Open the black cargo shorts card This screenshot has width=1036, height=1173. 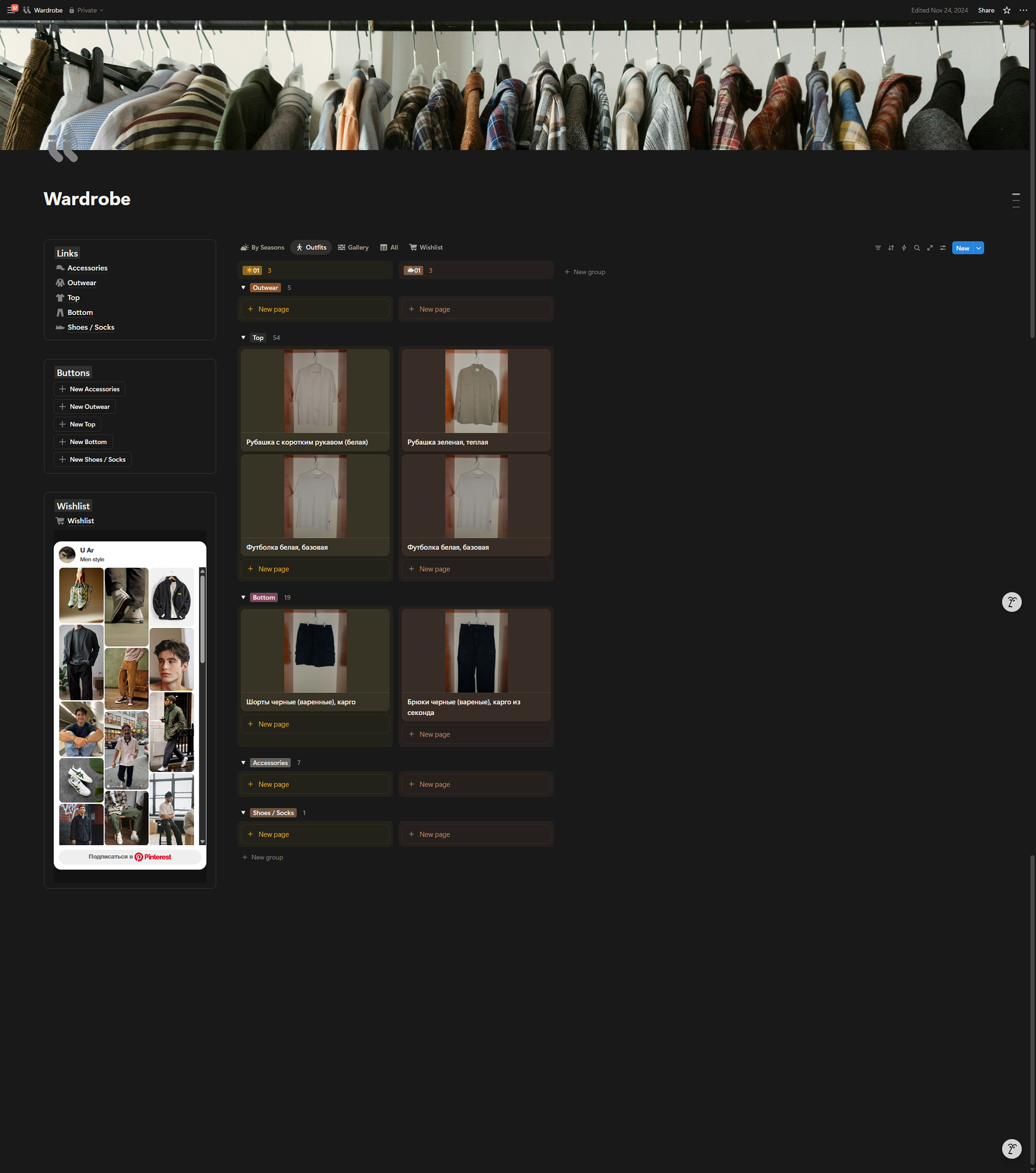(315, 660)
